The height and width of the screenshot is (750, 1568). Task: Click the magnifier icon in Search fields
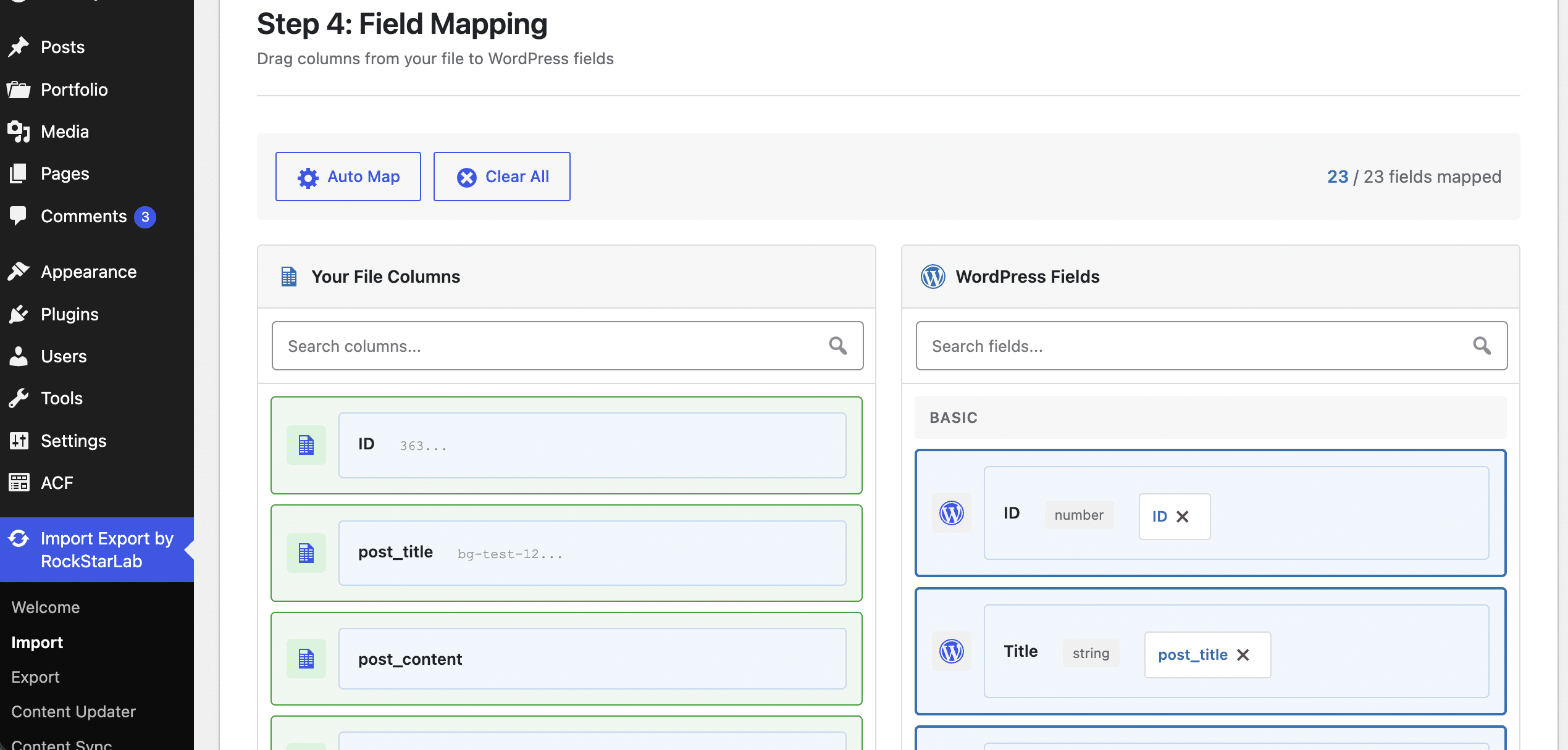coord(1482,346)
